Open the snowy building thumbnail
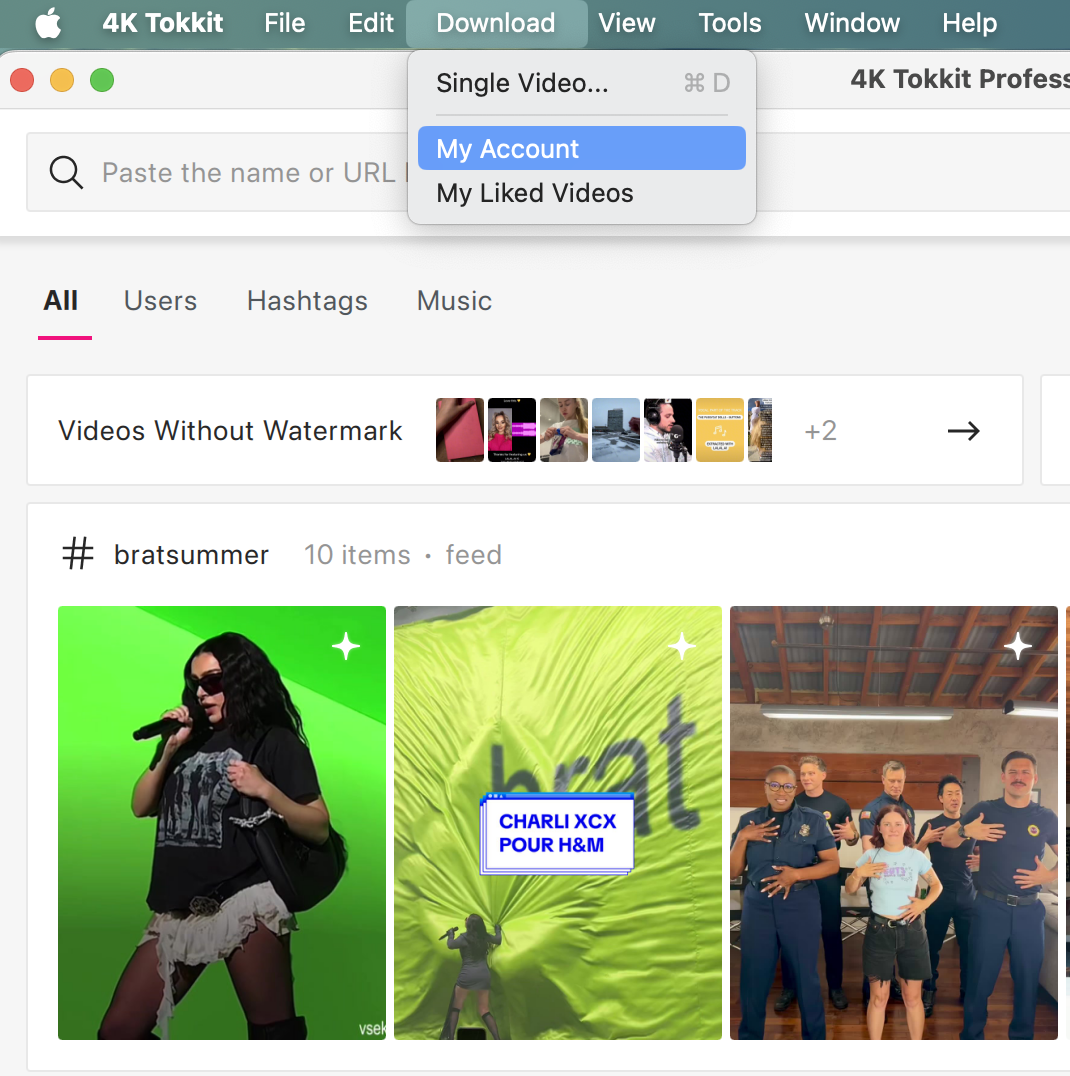The image size is (1070, 1076). pos(616,430)
